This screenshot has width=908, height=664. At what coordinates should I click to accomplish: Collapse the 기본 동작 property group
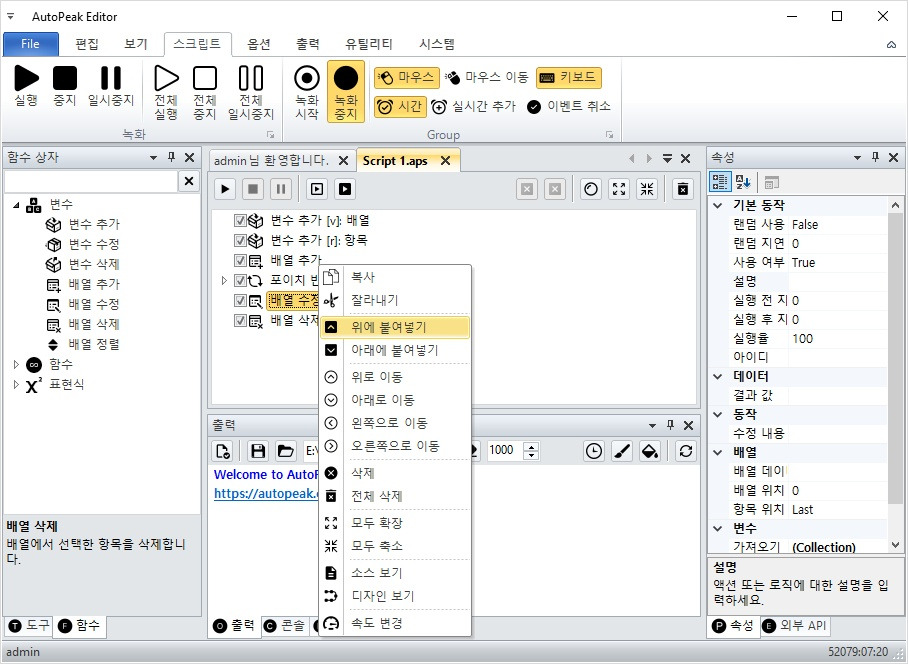coord(717,205)
